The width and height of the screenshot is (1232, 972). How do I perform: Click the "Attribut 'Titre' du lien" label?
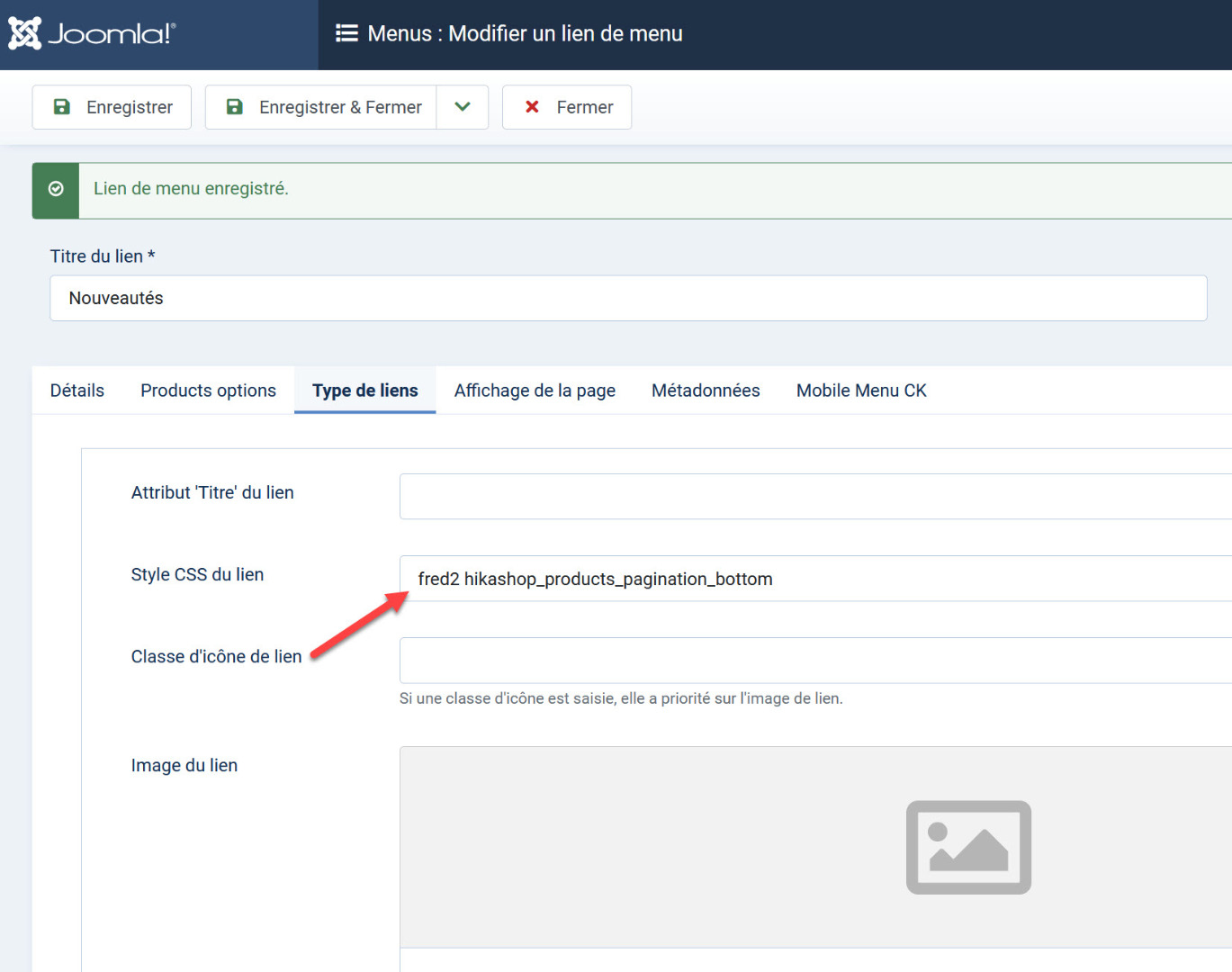212,493
